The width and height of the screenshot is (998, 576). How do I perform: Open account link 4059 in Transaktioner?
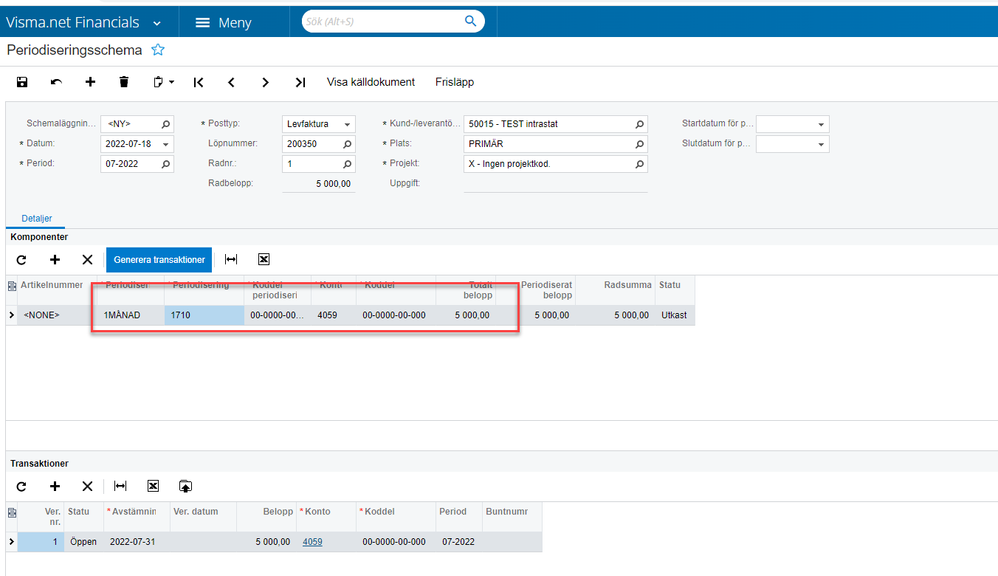point(312,542)
